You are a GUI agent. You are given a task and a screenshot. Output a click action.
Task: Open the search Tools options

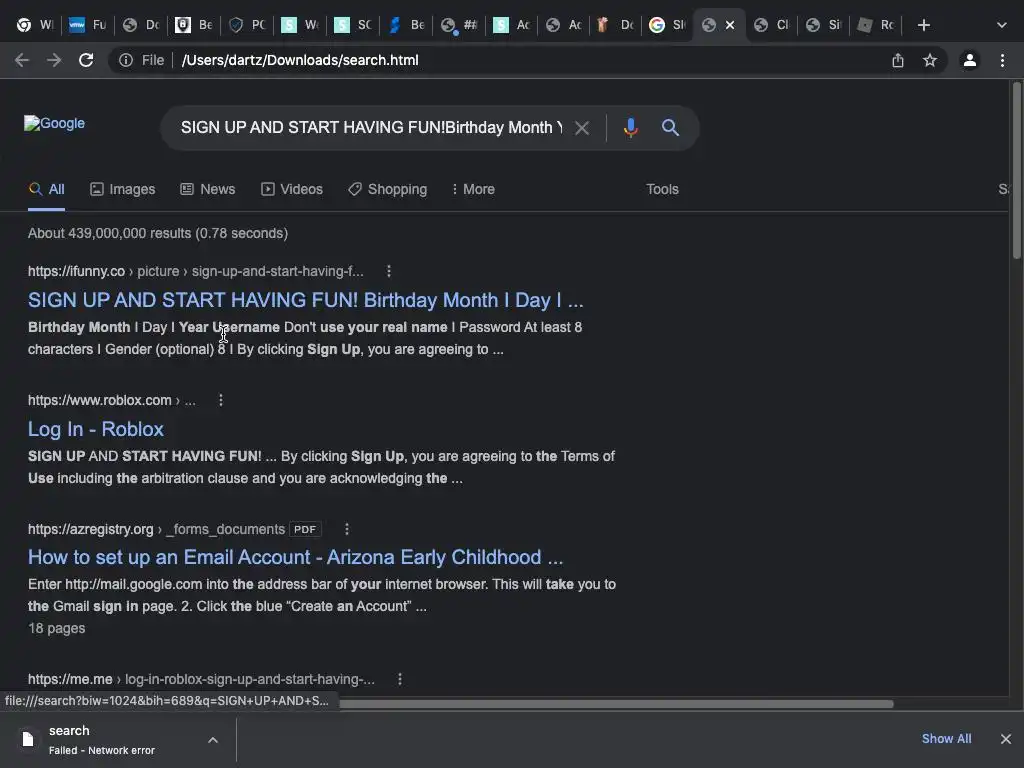[x=662, y=189]
